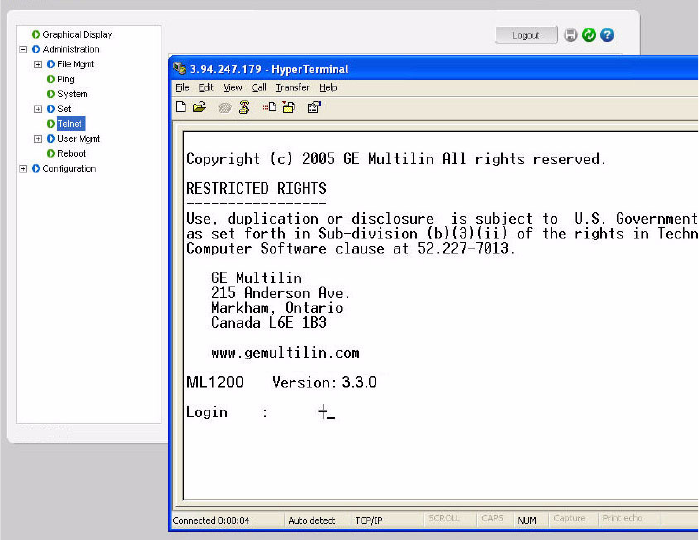Select Graphical Display in the tree
The image size is (699, 540).
coord(77,34)
